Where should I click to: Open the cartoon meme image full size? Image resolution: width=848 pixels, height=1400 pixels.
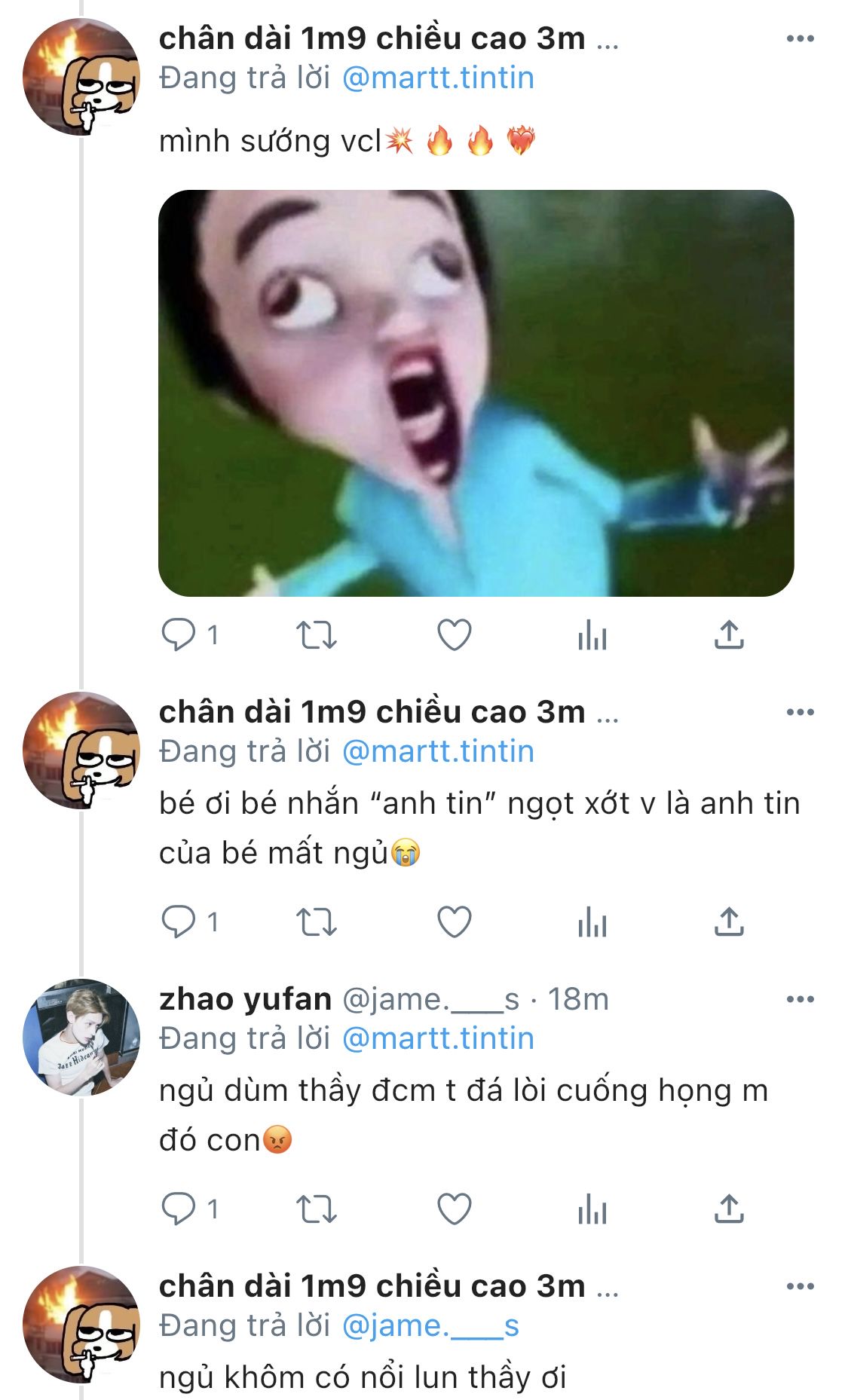click(x=476, y=393)
